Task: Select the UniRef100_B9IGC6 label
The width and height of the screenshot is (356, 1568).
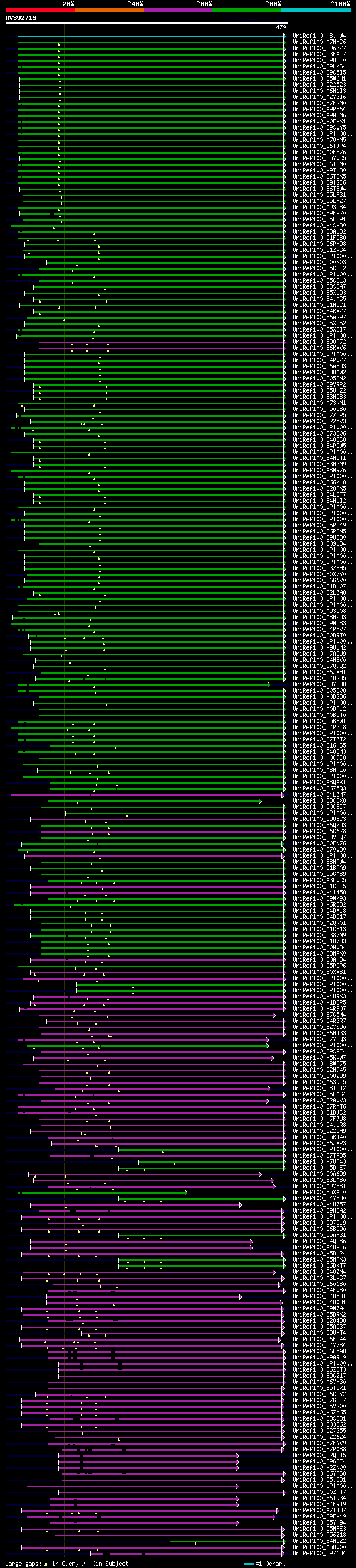Action: pyautogui.click(x=319, y=182)
